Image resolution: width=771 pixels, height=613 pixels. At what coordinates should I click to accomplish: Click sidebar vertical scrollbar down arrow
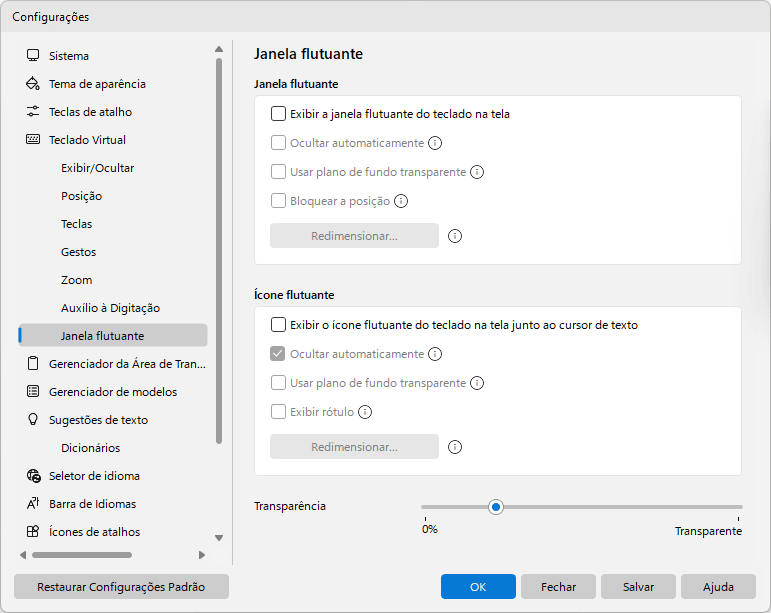click(x=219, y=538)
